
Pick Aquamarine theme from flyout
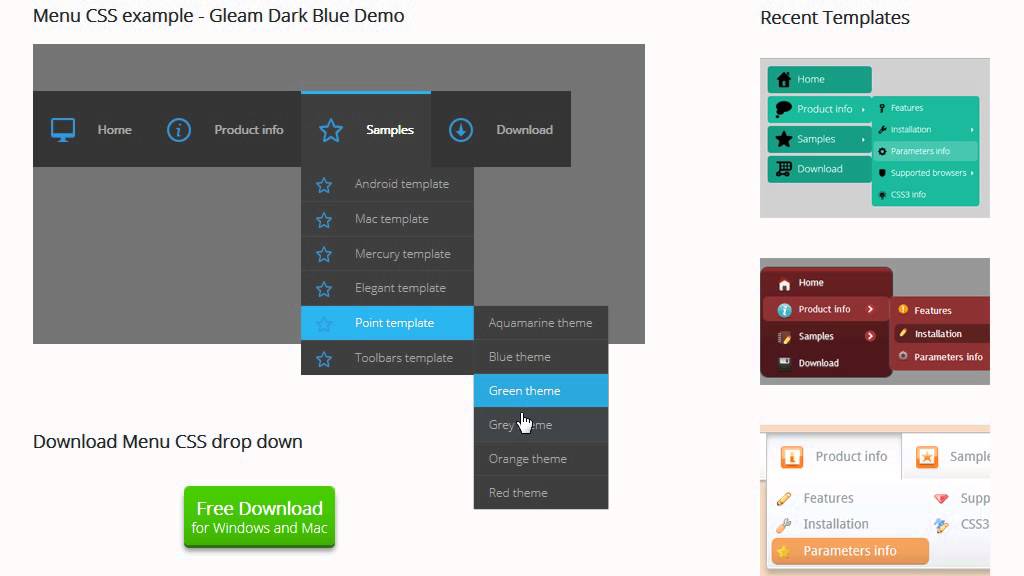point(541,323)
